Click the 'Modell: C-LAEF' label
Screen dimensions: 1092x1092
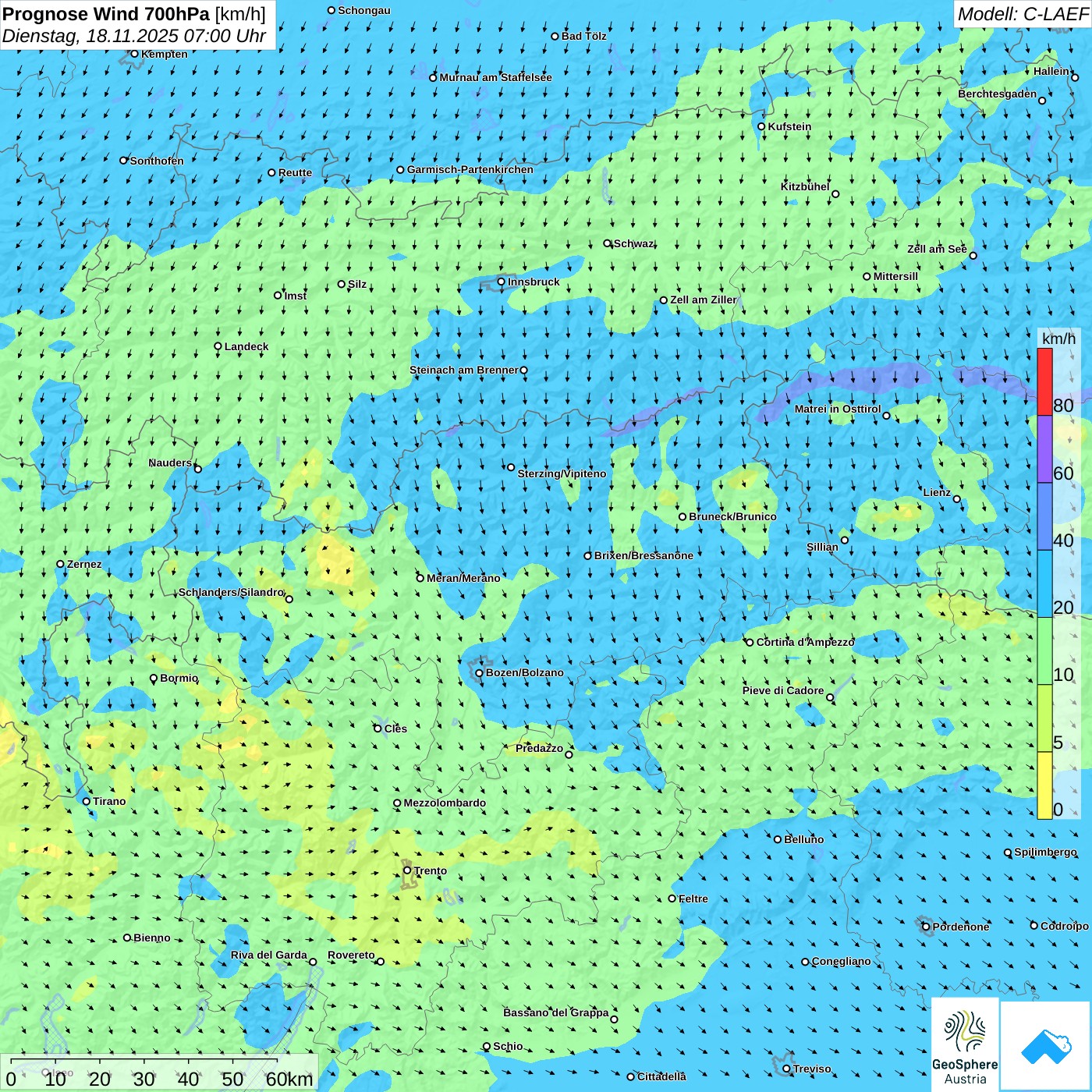[x=1022, y=14]
